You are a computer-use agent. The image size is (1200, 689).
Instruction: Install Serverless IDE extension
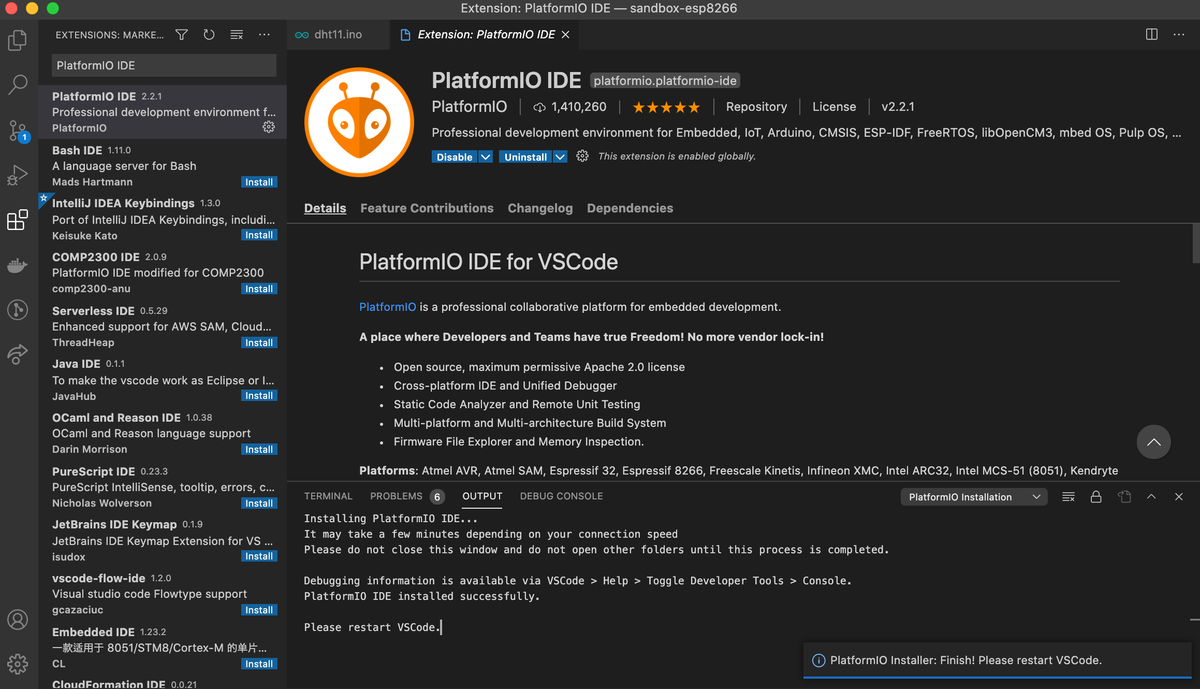pyautogui.click(x=259, y=342)
